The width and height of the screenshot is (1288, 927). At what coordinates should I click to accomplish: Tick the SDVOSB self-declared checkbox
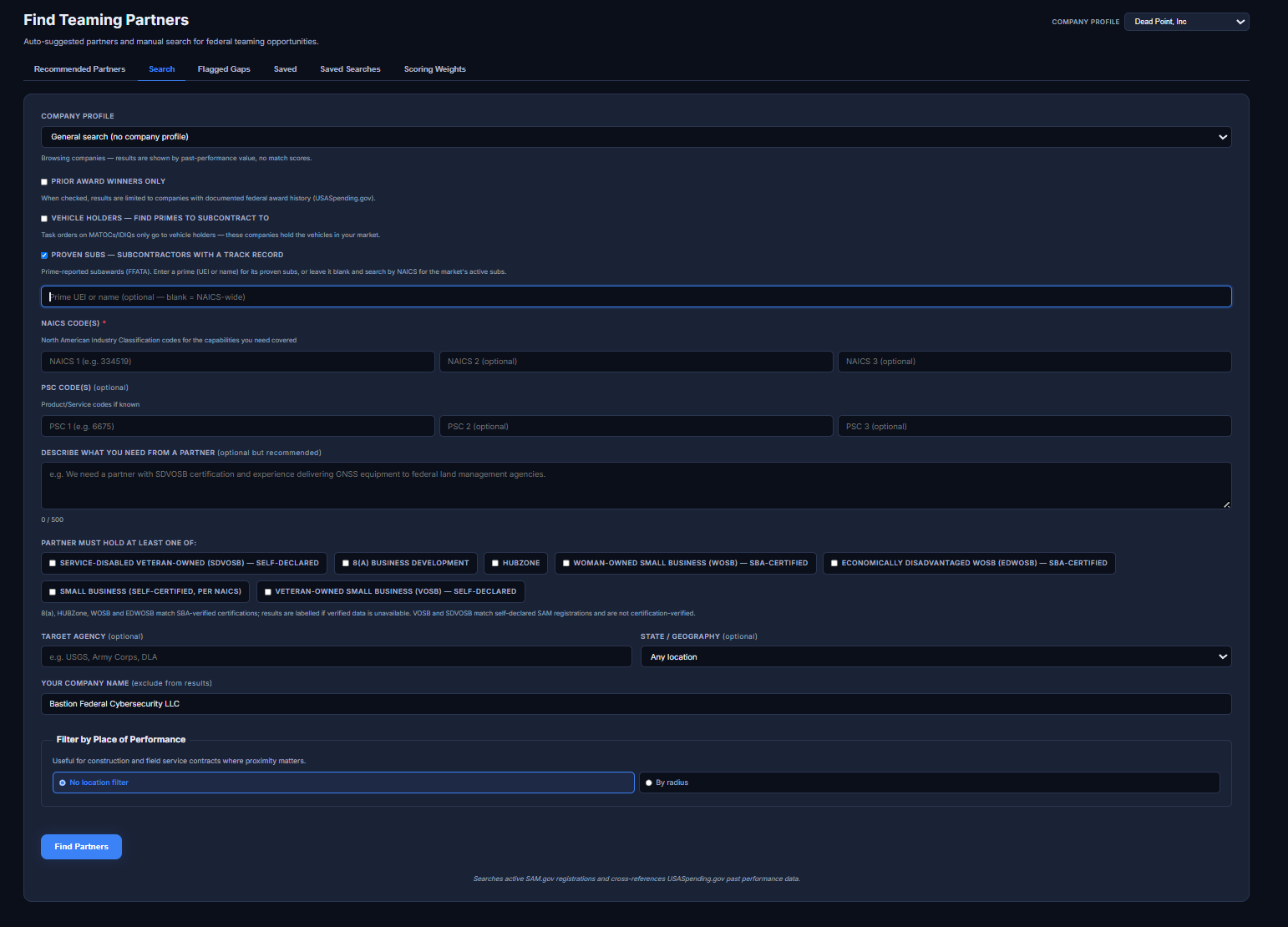tap(53, 564)
